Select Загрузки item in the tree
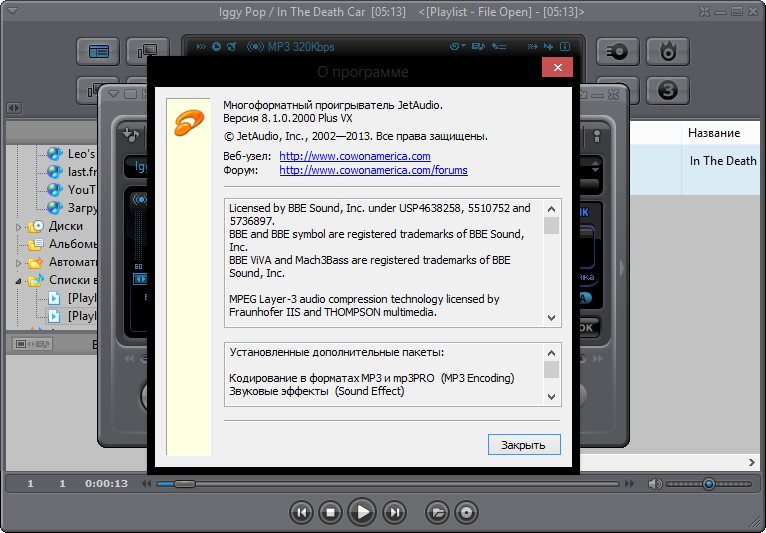 (72, 208)
